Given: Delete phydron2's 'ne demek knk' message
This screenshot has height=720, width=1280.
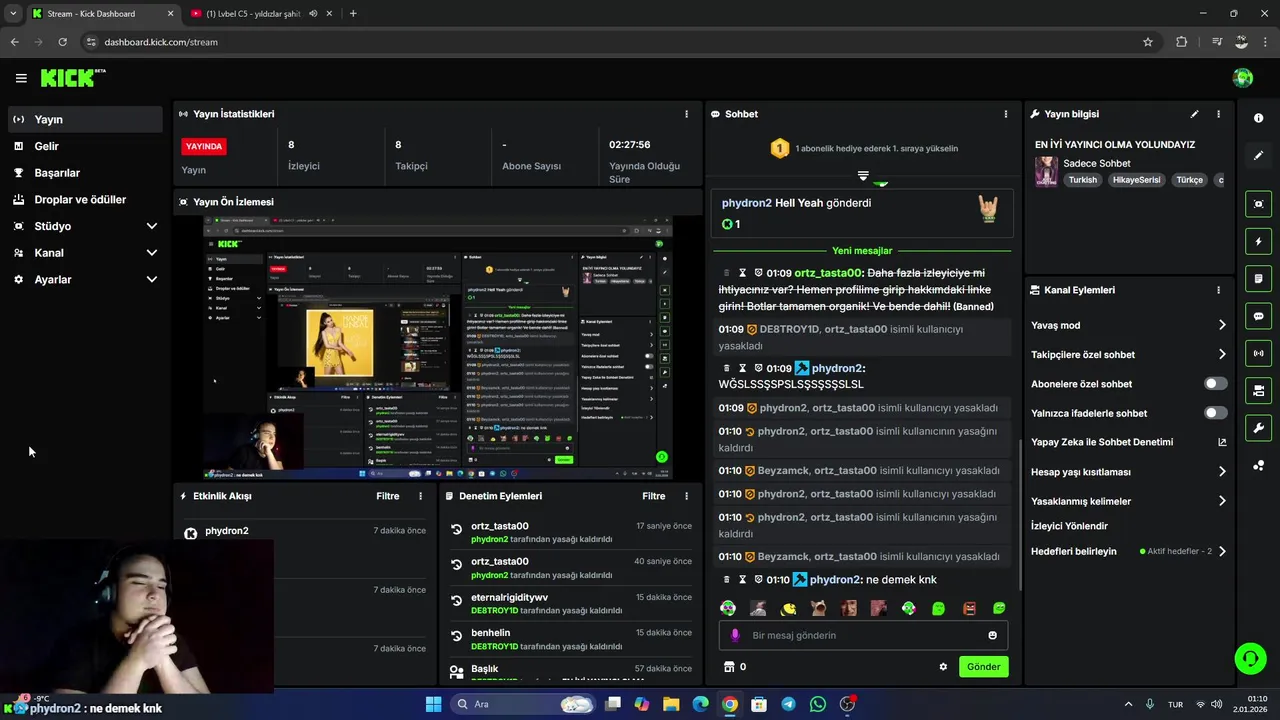Looking at the screenshot, I should (x=727, y=580).
